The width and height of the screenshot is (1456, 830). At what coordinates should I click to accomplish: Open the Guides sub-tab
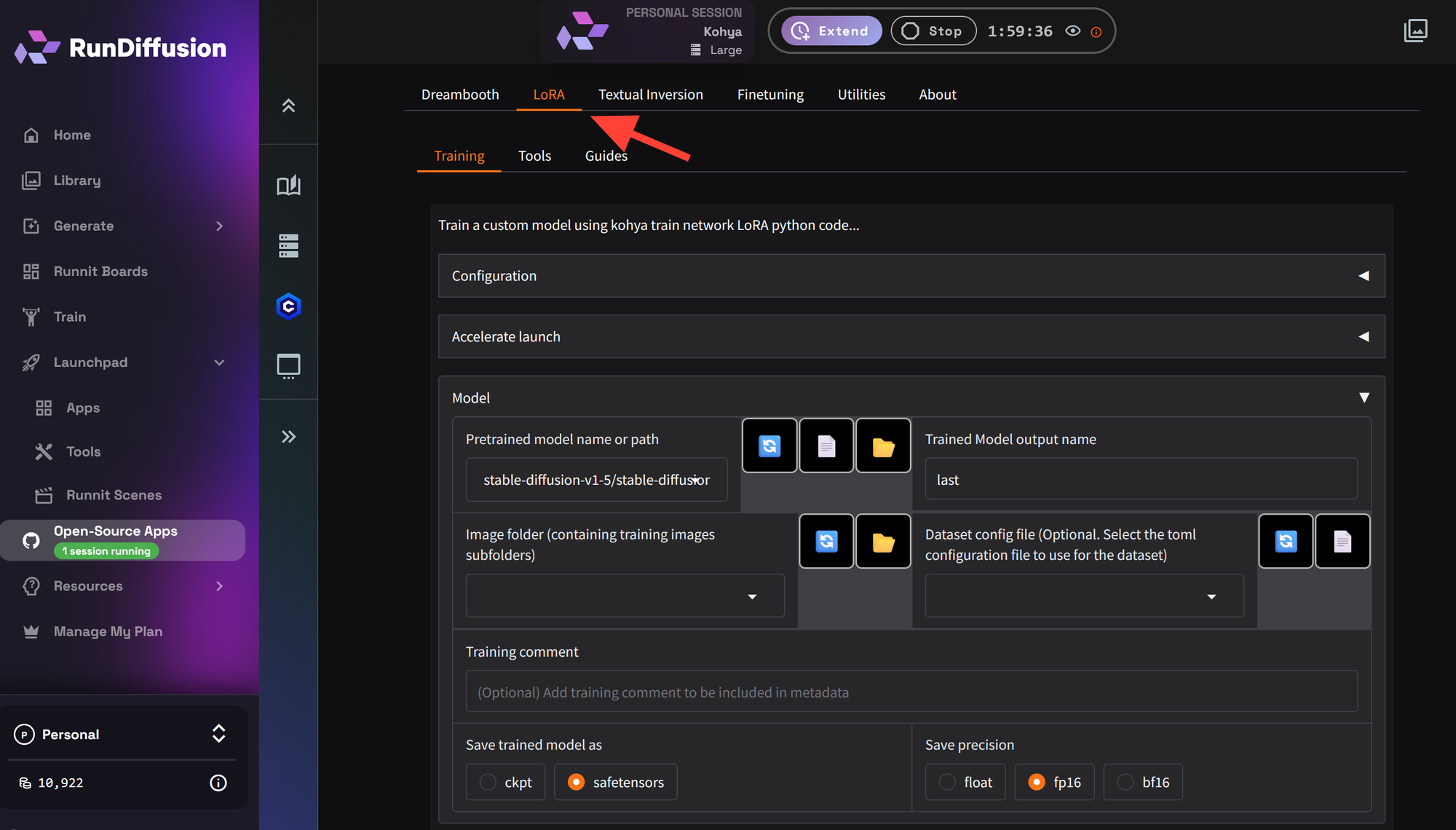[x=606, y=156]
